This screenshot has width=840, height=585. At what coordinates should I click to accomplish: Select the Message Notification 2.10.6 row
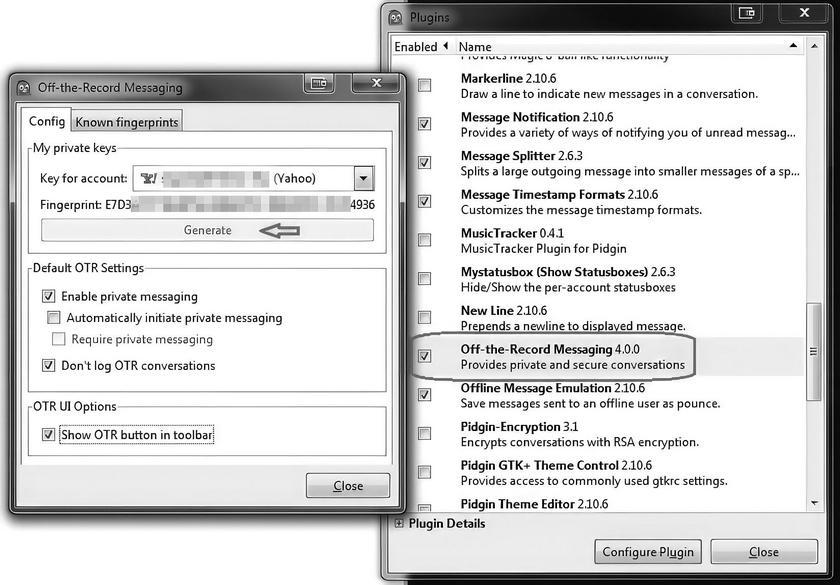[598, 124]
